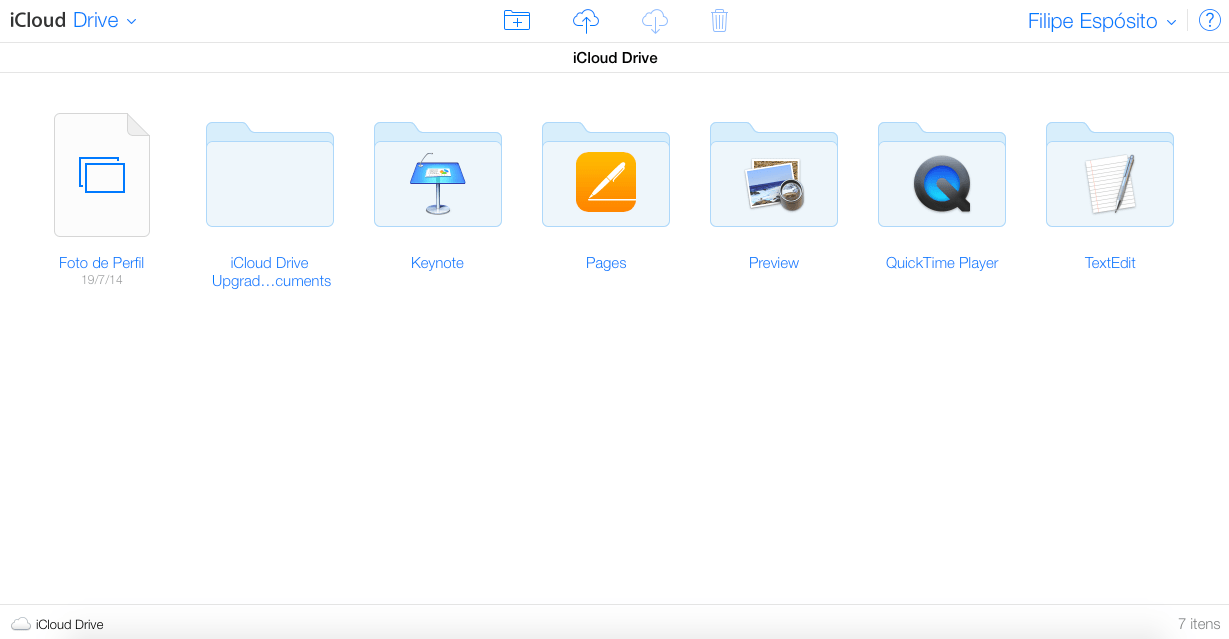Click the 7 itens count in status bar
Image resolution: width=1229 pixels, height=639 pixels.
[x=1199, y=624]
